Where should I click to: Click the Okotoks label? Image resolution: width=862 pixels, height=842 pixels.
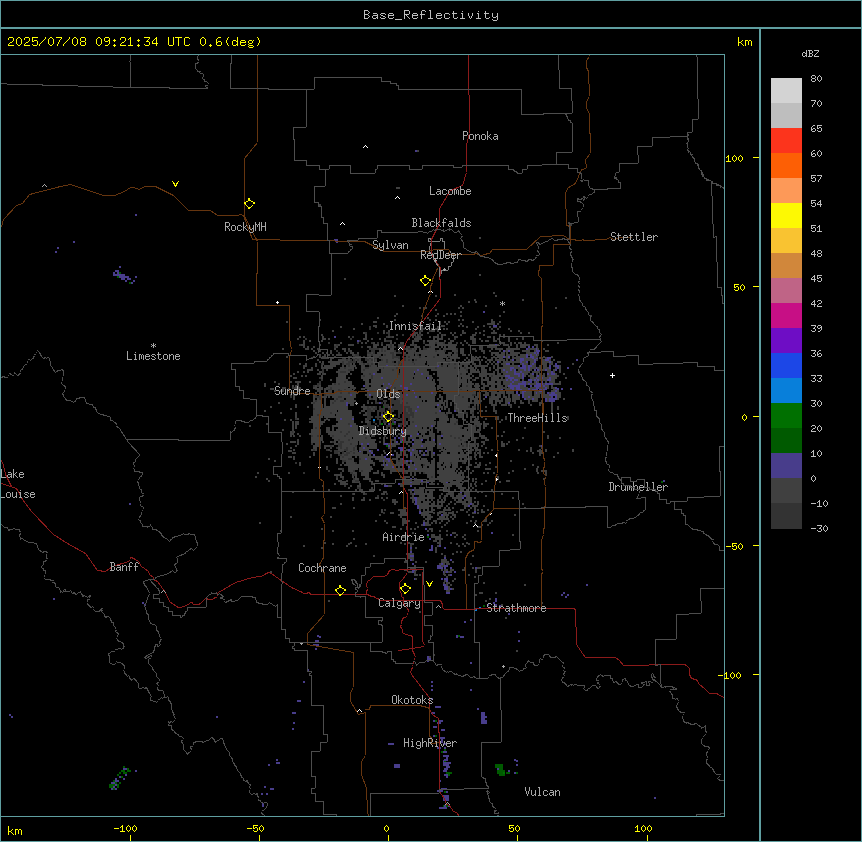pos(412,700)
